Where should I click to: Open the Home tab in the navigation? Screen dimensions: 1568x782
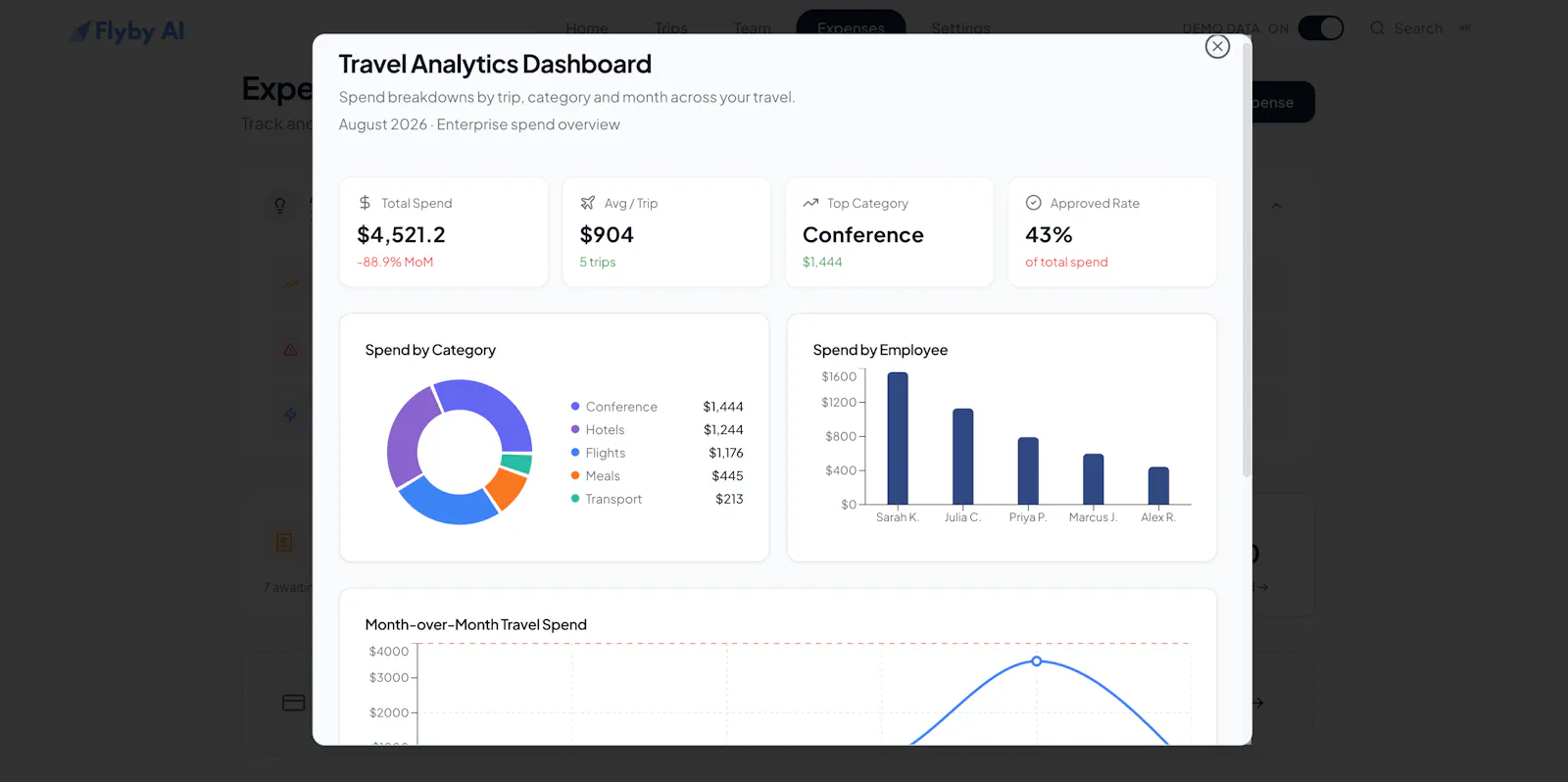point(587,28)
